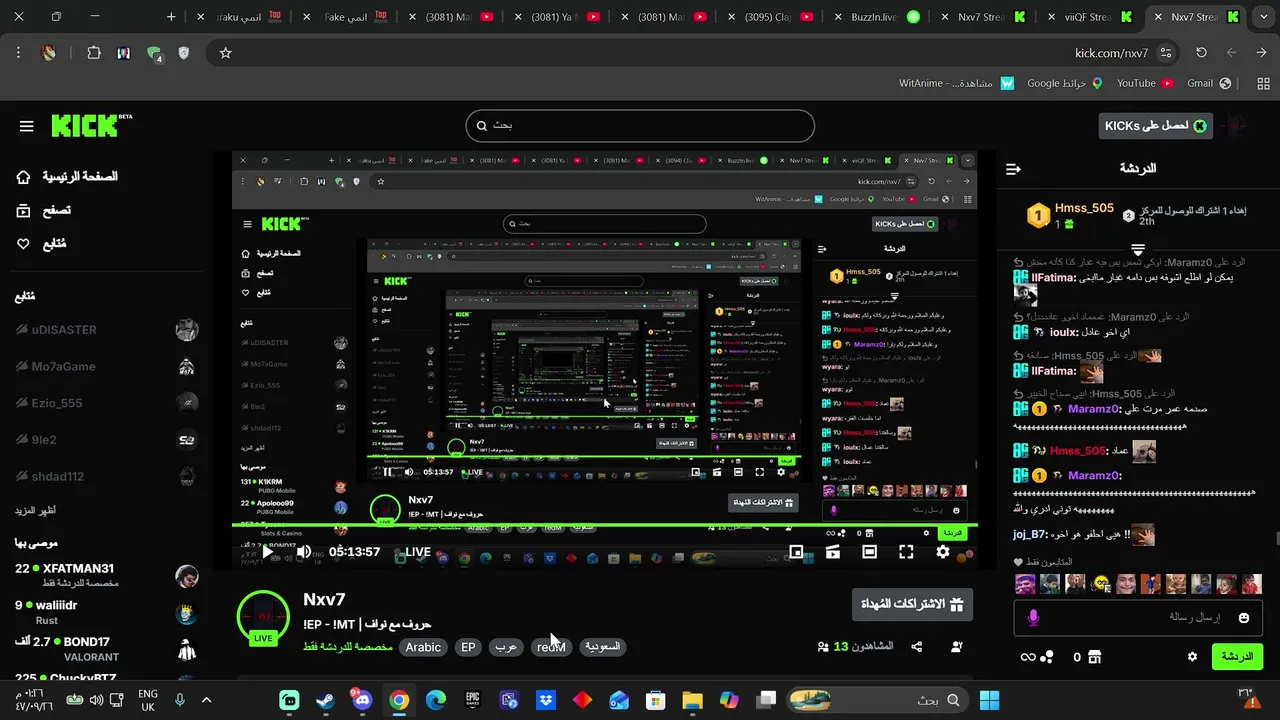
Task: Open Epic Games from the taskbar
Action: tap(472, 700)
